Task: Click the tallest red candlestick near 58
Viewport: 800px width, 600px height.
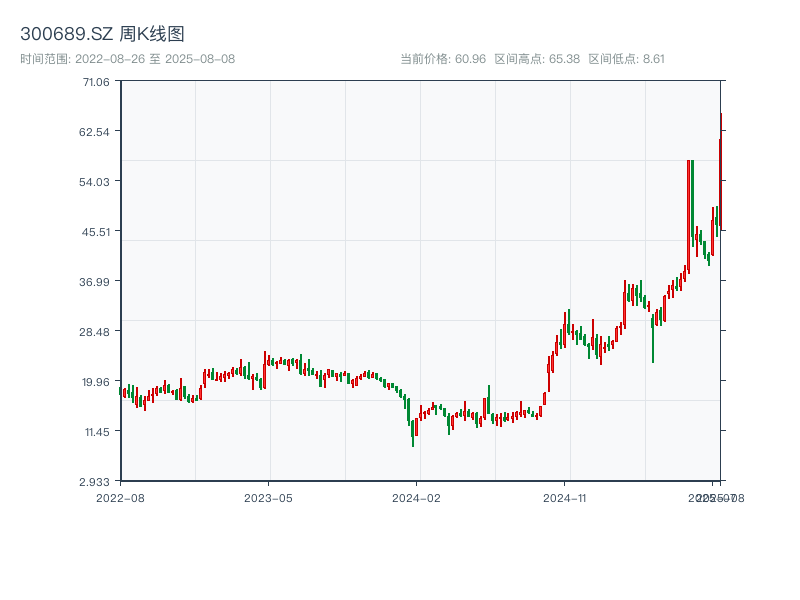Action: coord(688,215)
